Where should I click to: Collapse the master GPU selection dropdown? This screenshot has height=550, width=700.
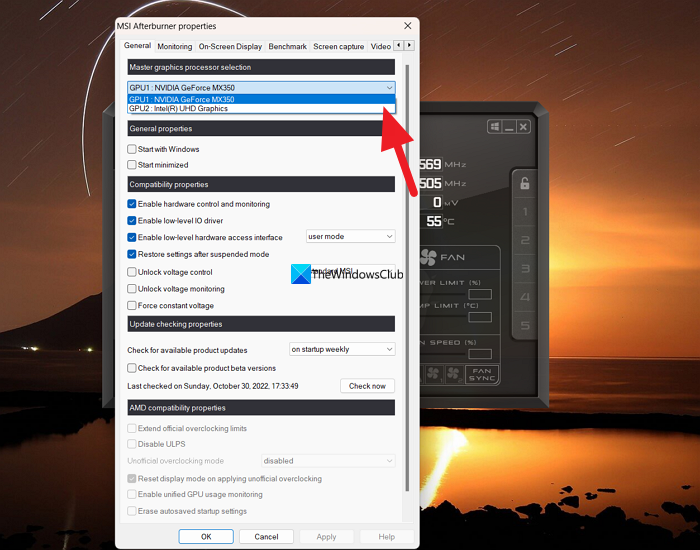coord(389,88)
